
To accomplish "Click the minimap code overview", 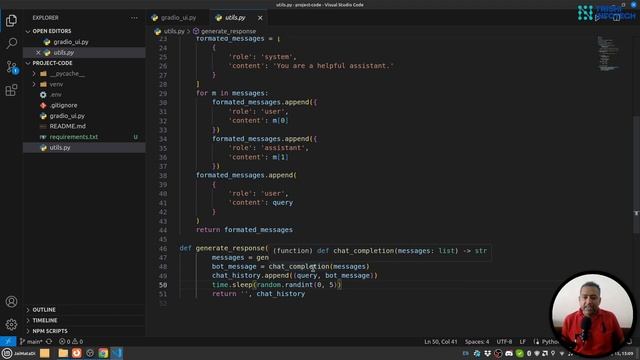I will 607,54.
